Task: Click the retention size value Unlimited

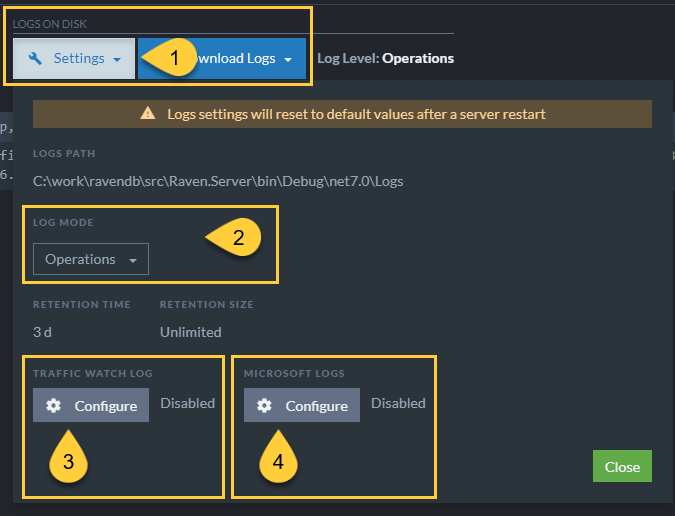Action: point(191,332)
